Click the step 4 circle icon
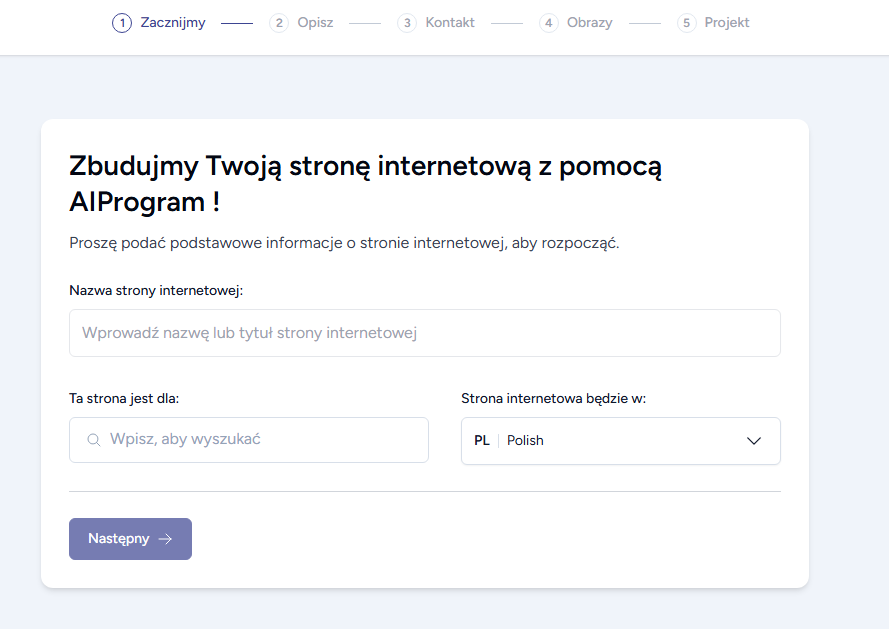This screenshot has height=629, width=889. [x=548, y=23]
